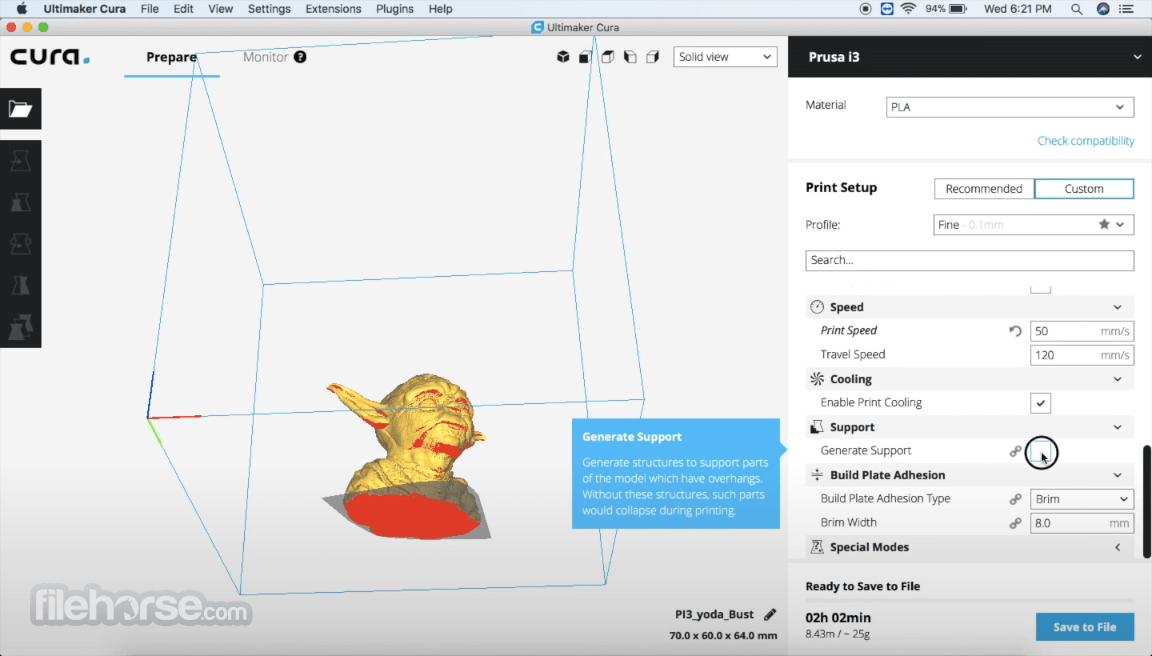Select the Mirror tool in sidebar
1152x656 pixels.
coord(21,285)
